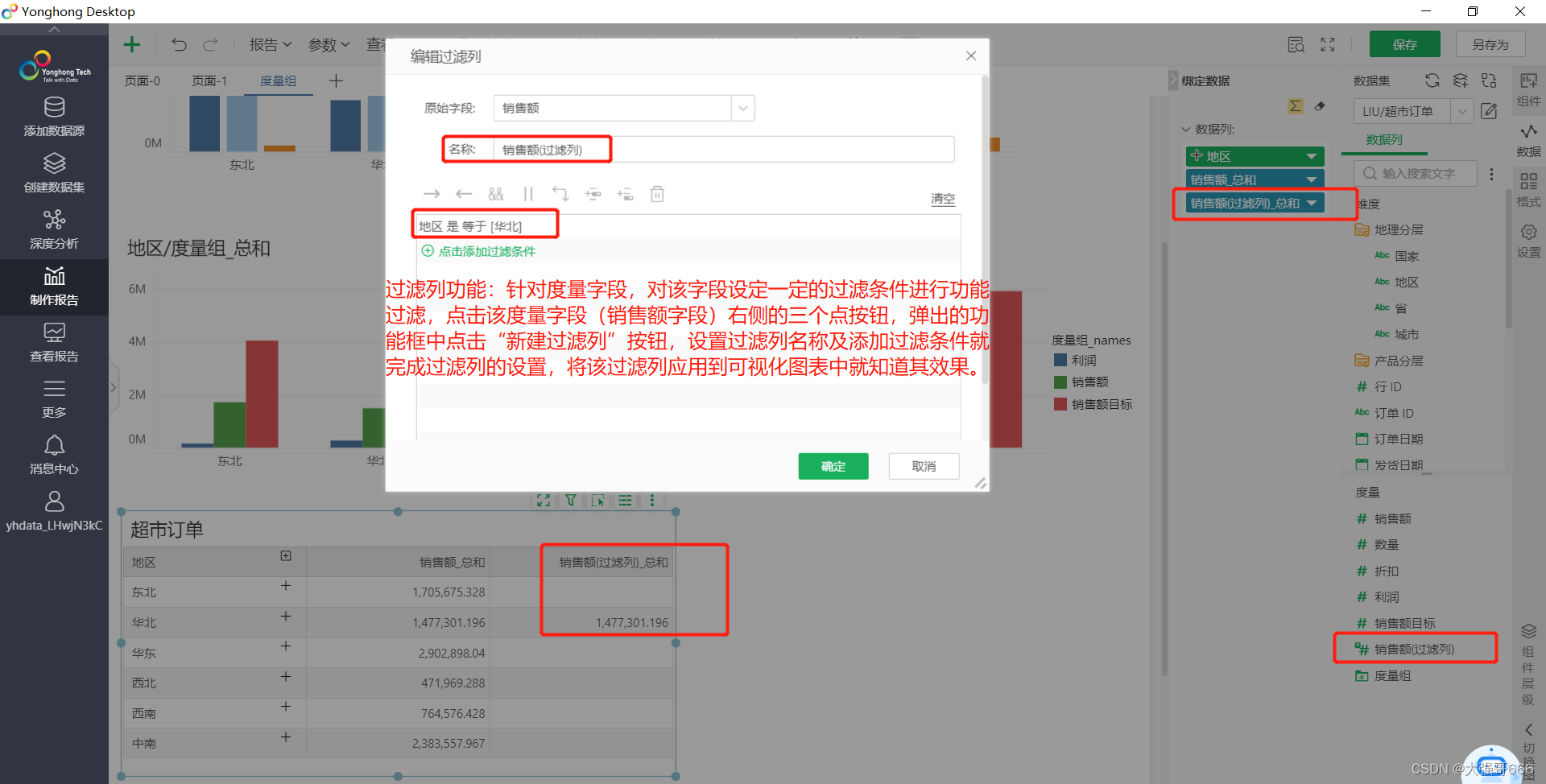
Task: Open the 组件层级 layers panel on the right edge
Action: pos(1528,665)
